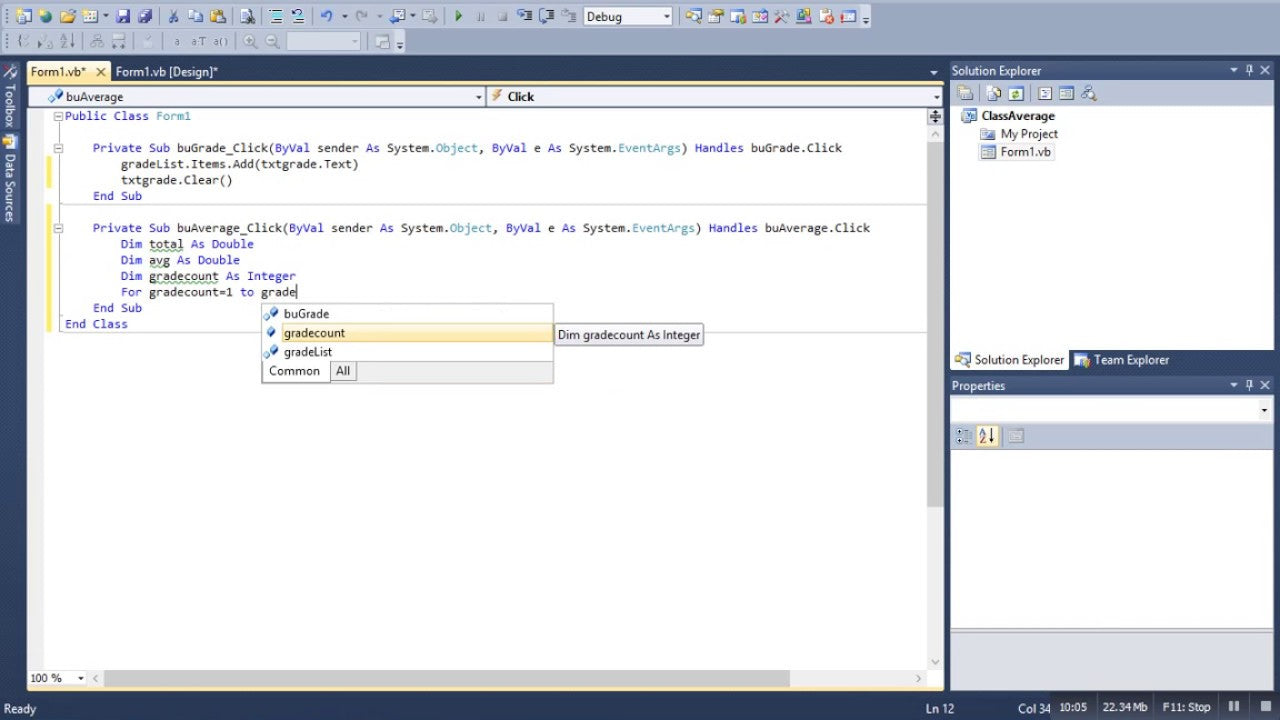Click the Show All Files icon
The width and height of the screenshot is (1280, 720).
tap(993, 93)
